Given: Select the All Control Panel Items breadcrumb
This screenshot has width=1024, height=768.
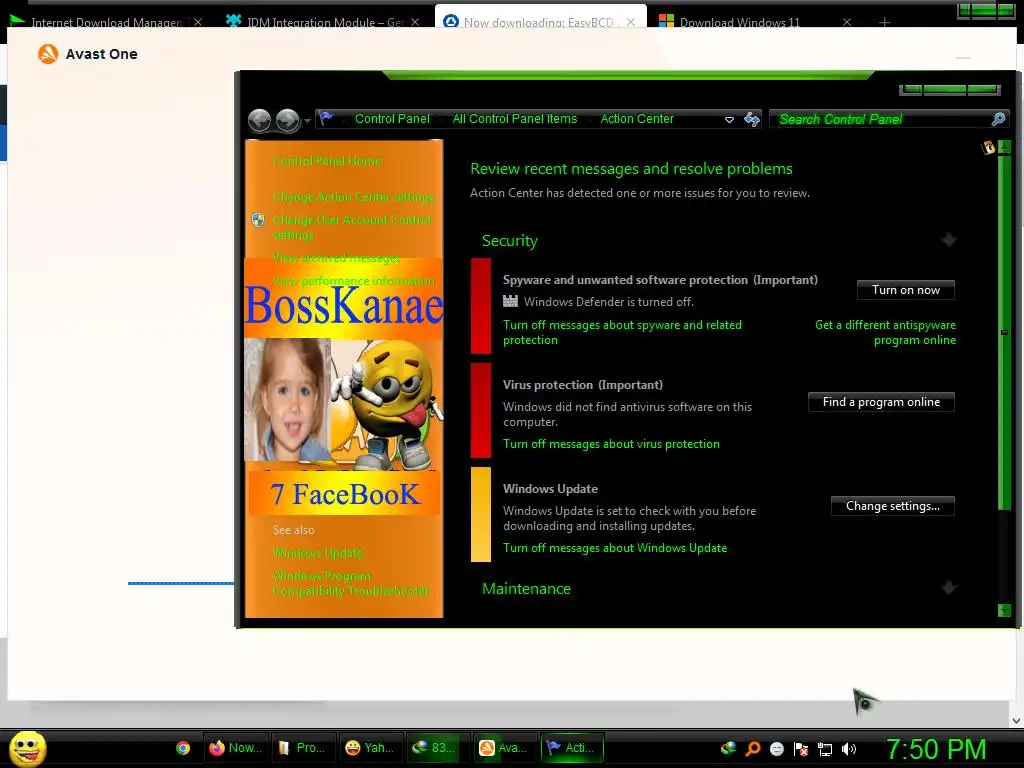Looking at the screenshot, I should (x=515, y=119).
